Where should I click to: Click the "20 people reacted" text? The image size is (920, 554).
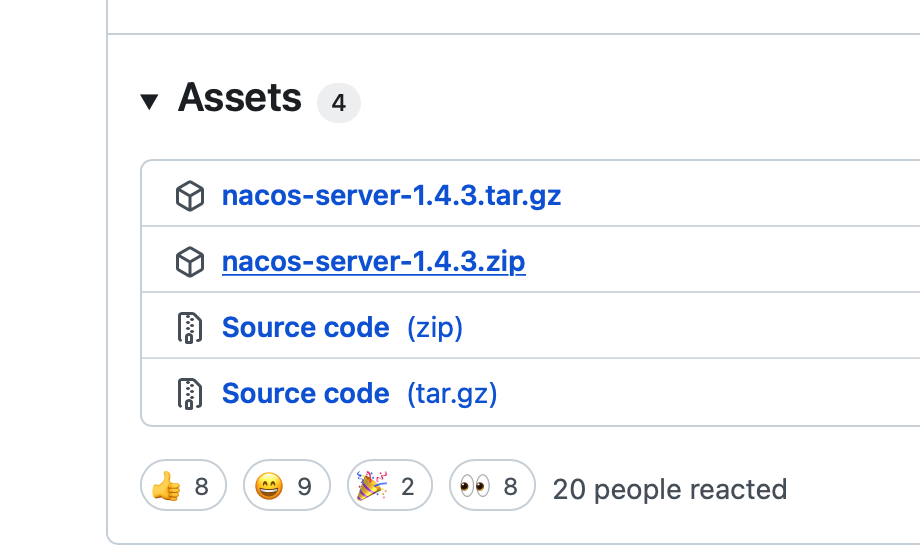pos(669,489)
